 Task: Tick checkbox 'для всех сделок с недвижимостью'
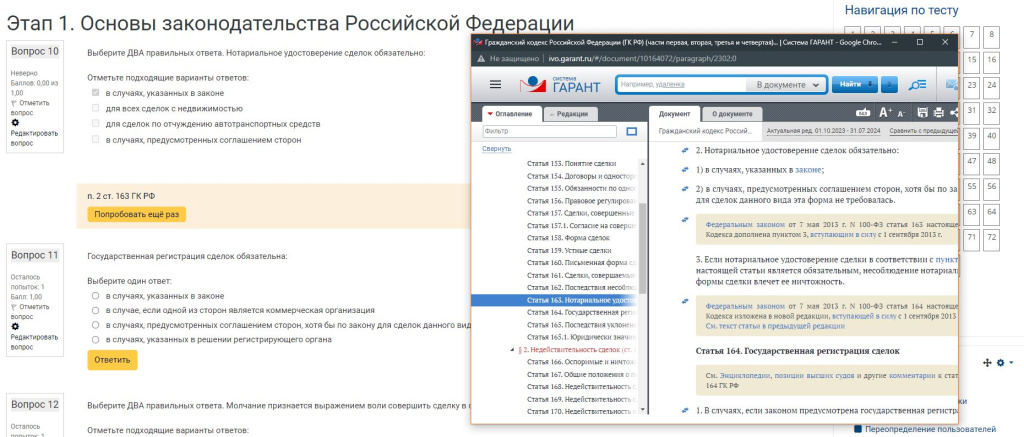coord(96,108)
